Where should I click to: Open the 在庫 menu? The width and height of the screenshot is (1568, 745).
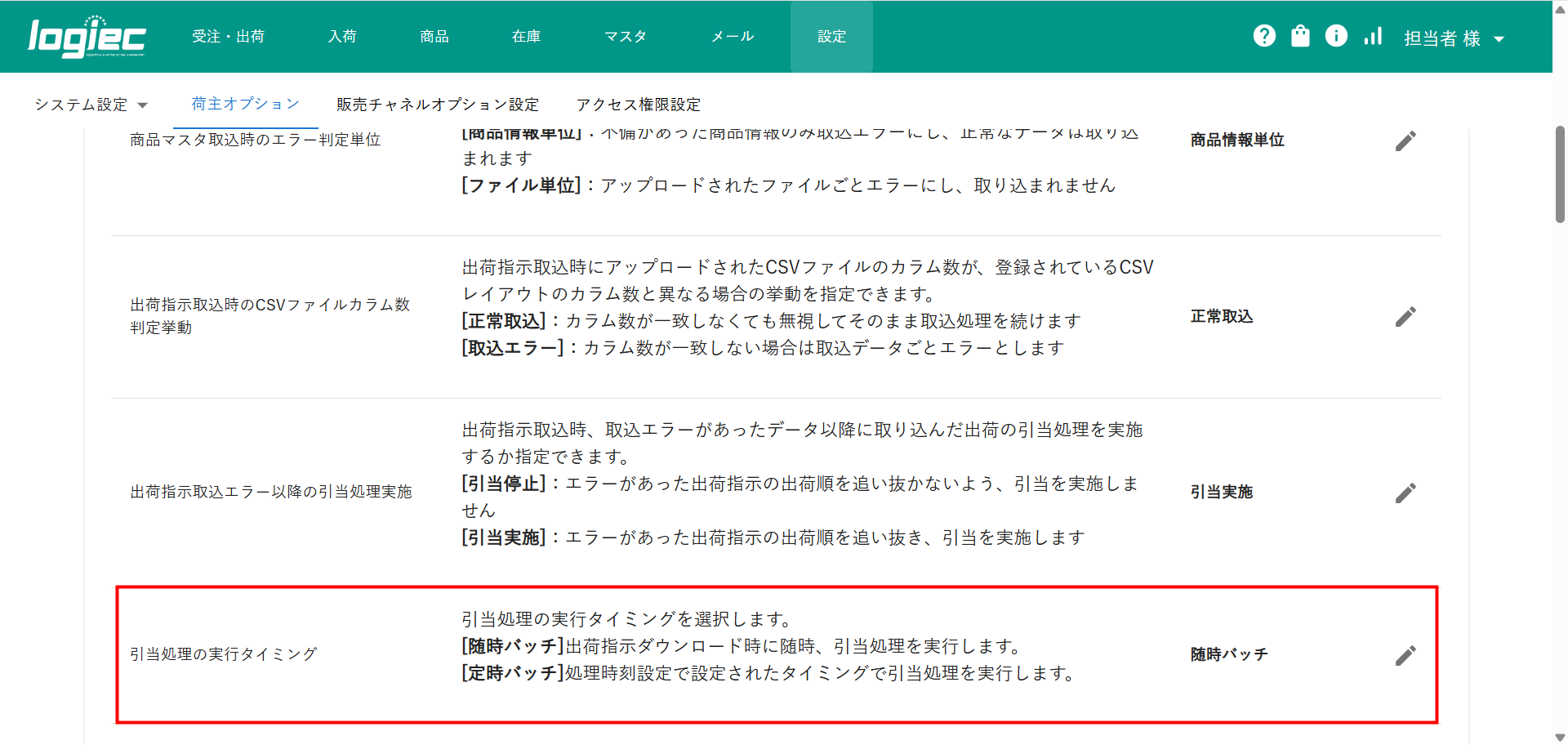pos(526,37)
